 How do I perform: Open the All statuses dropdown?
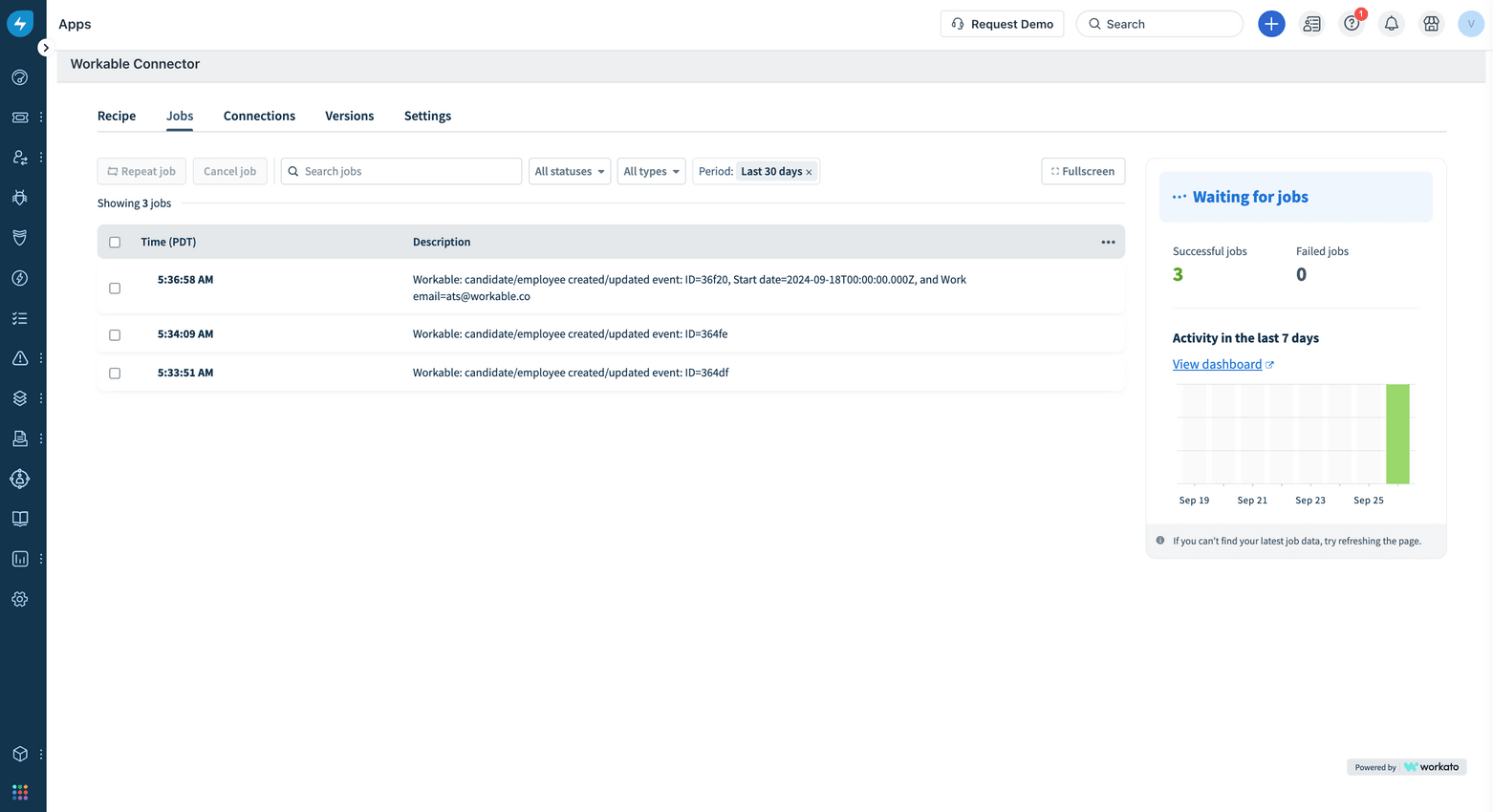[570, 171]
